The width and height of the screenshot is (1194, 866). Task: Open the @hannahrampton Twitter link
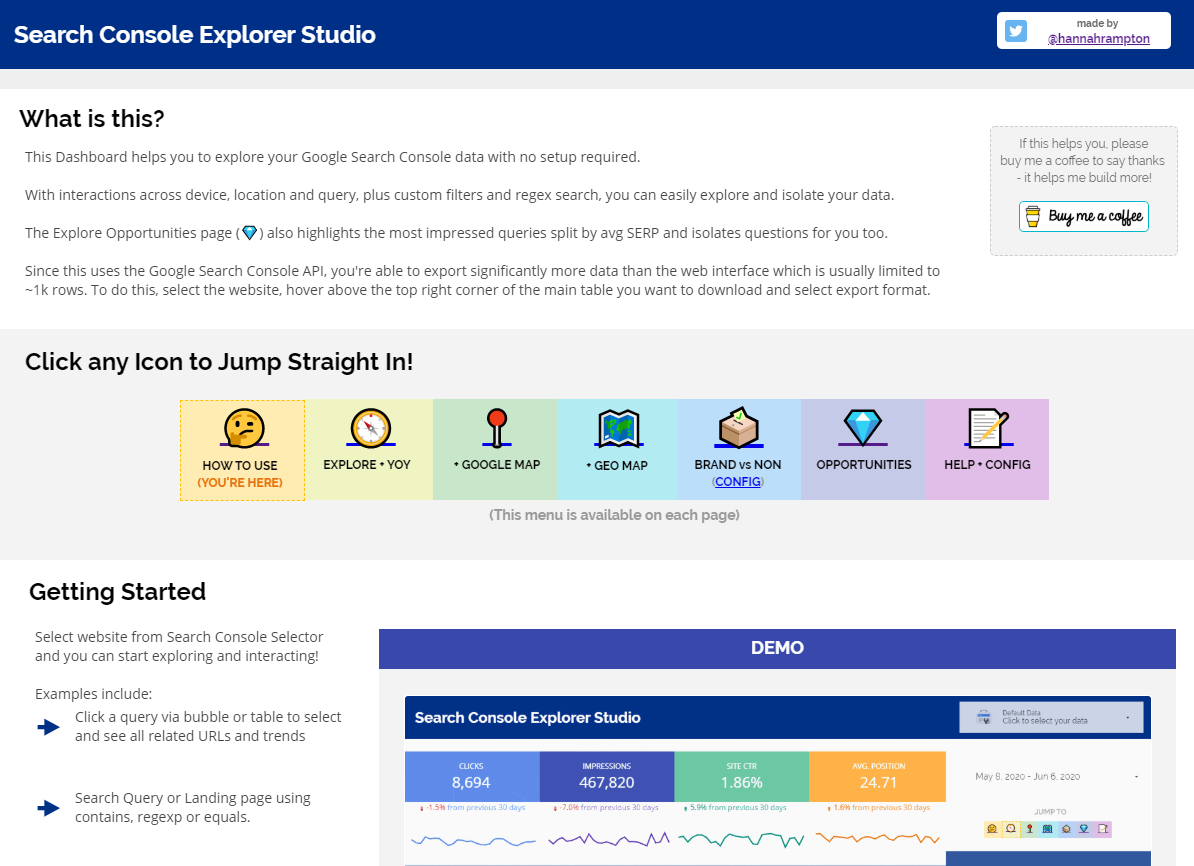click(1098, 39)
